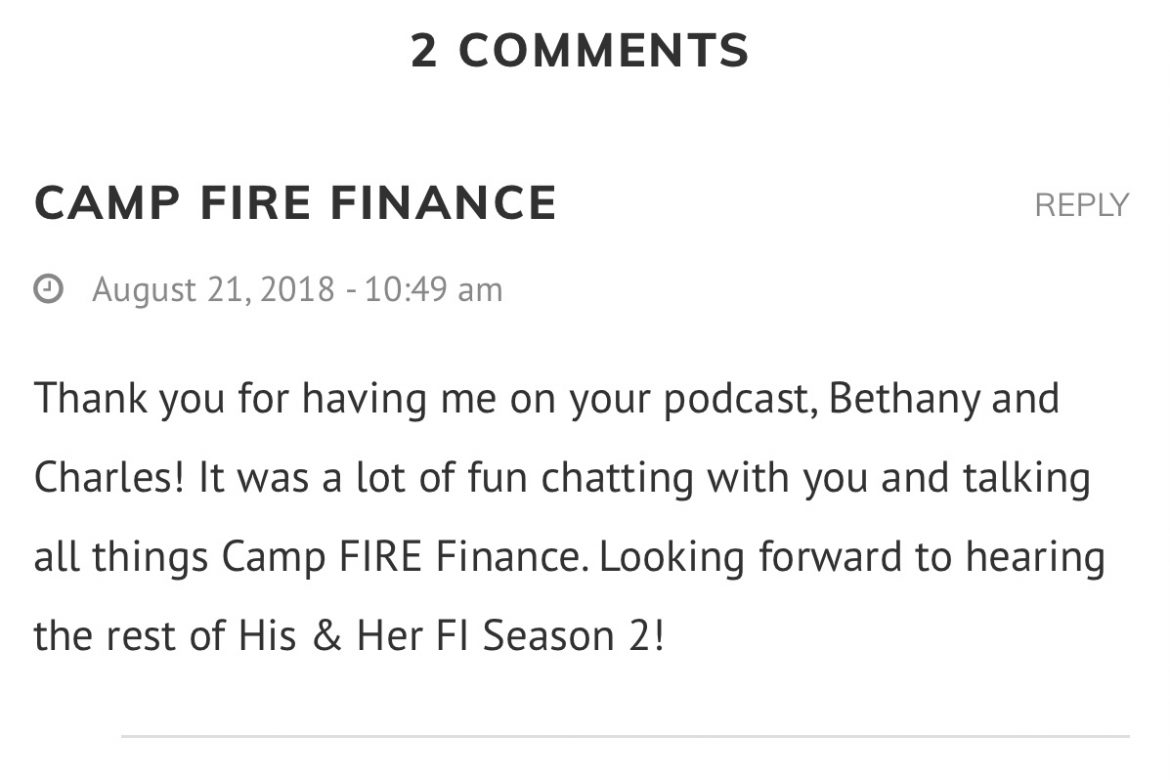Click the text Season 2! at comment end
1170x780 pixels.
pyautogui.click(x=573, y=637)
